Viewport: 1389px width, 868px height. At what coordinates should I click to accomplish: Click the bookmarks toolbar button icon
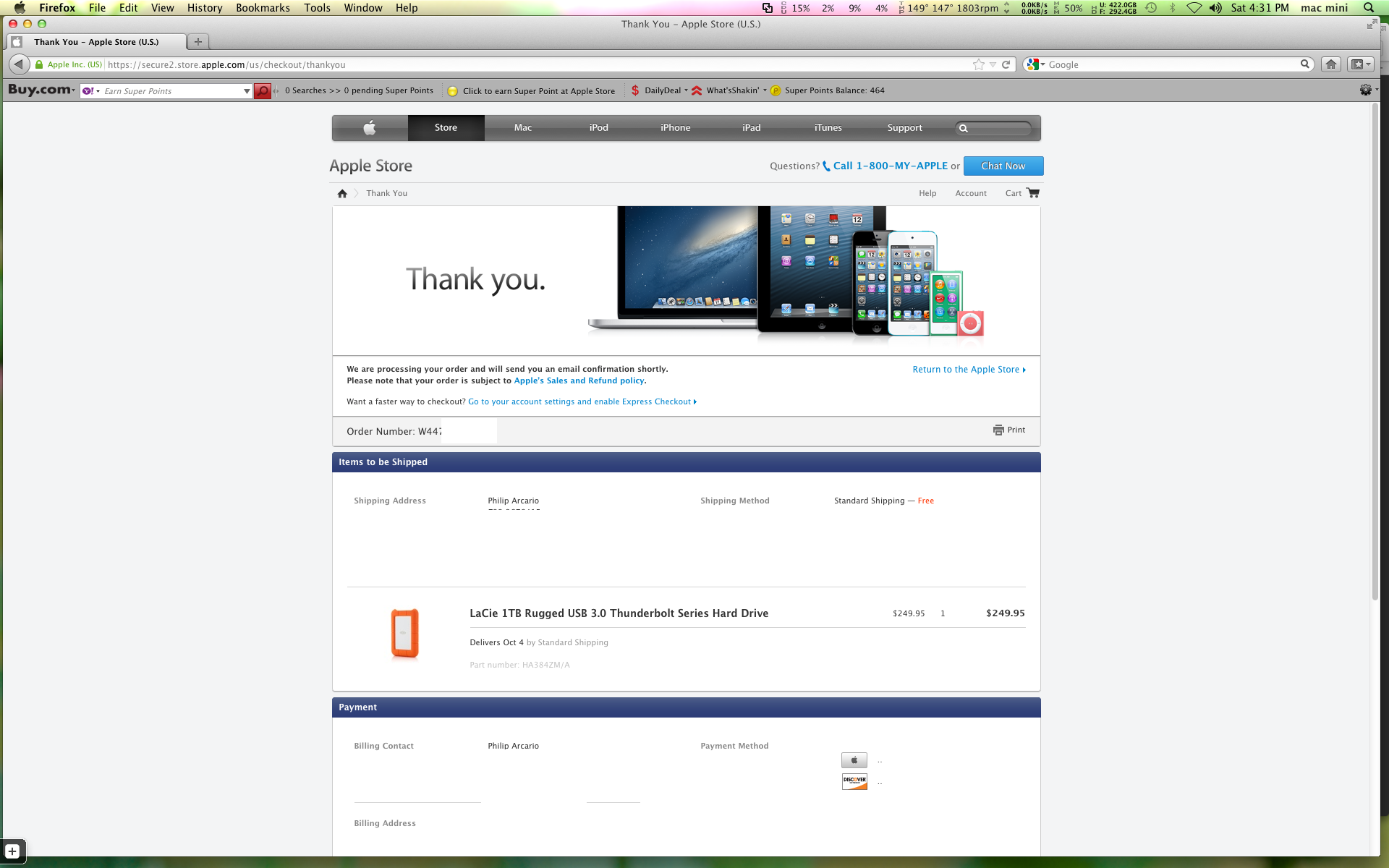tap(1360, 64)
